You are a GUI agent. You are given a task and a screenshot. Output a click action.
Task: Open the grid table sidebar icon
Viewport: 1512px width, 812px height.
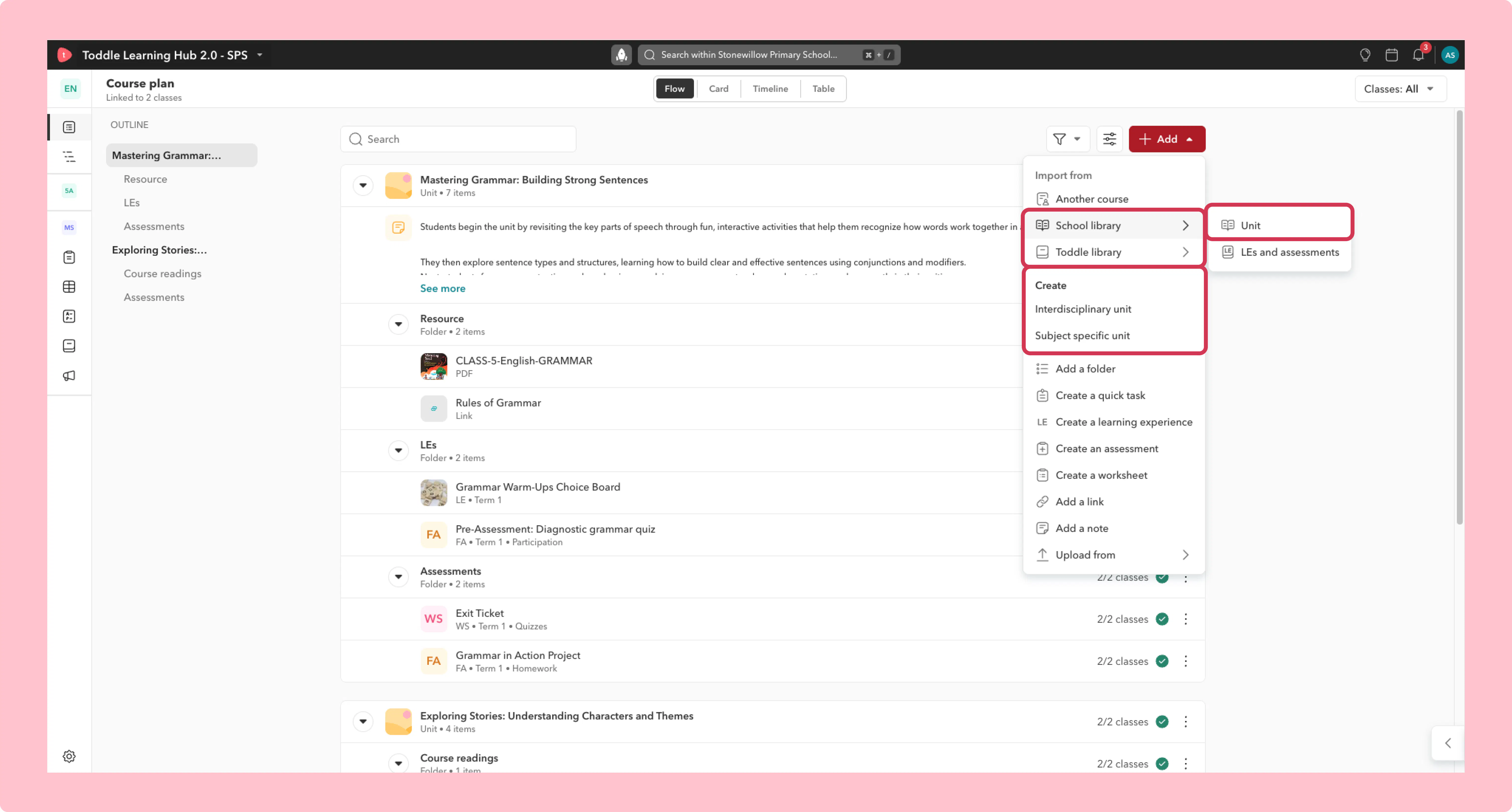pos(69,287)
